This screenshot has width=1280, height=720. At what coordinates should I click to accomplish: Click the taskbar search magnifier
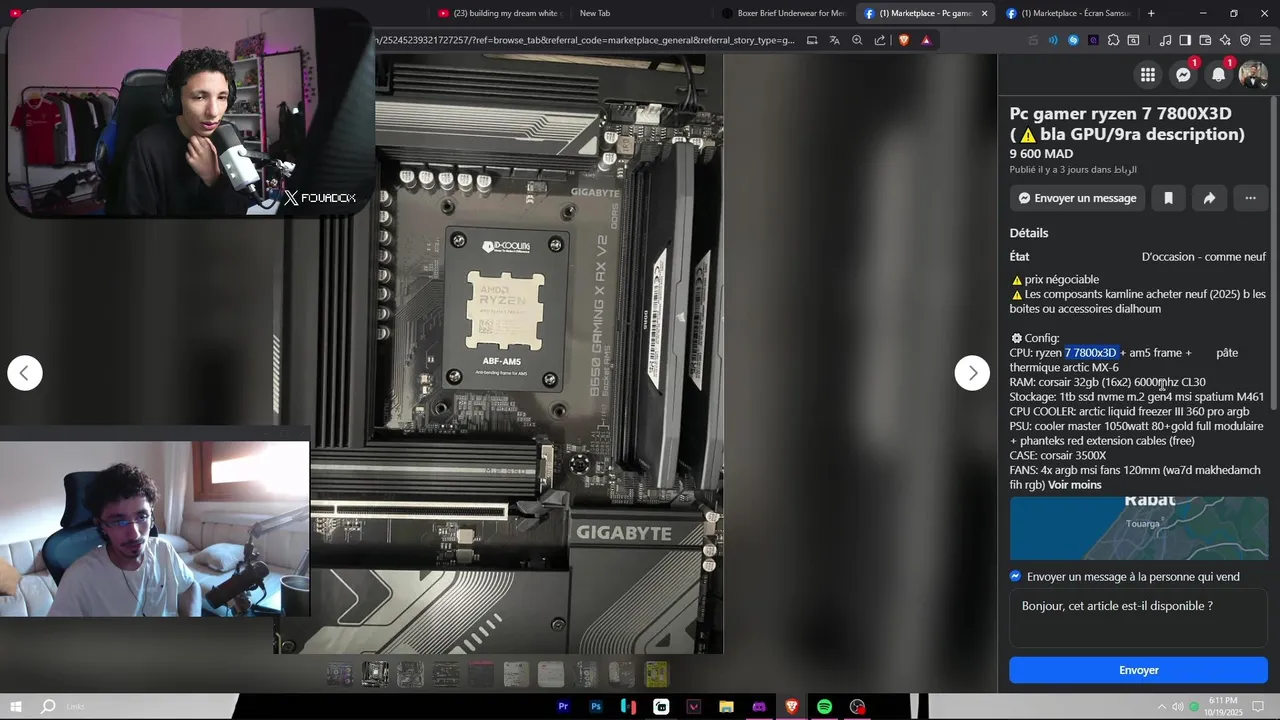click(x=48, y=706)
